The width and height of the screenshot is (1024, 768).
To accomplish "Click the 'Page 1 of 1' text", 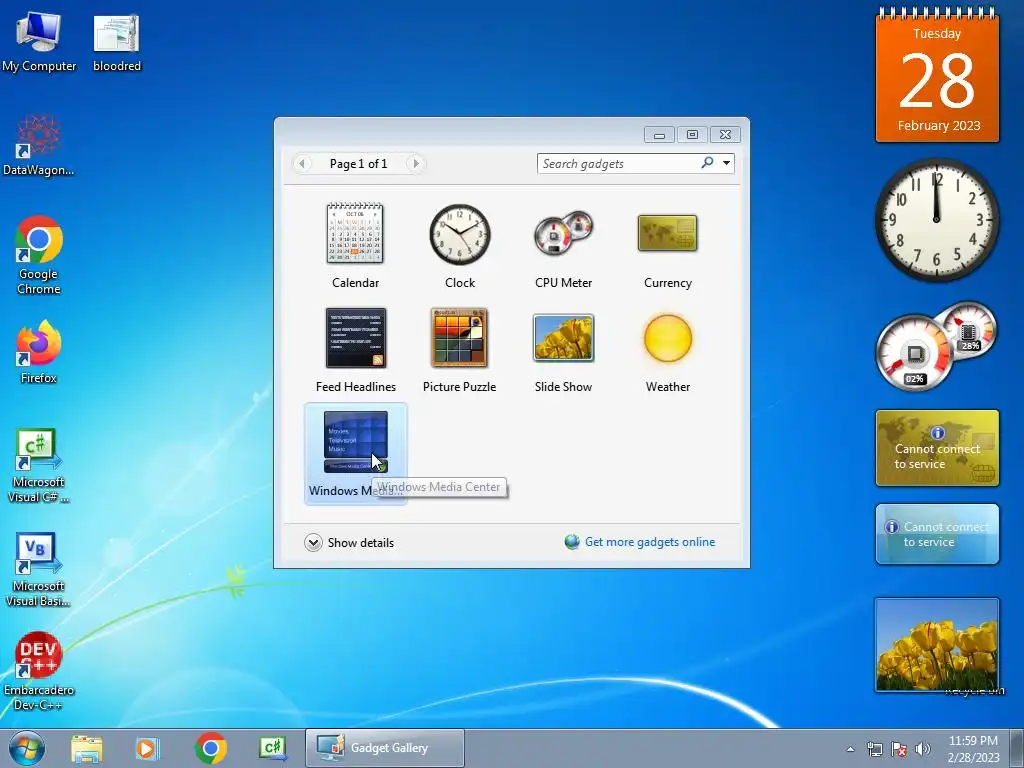I will coord(359,163).
